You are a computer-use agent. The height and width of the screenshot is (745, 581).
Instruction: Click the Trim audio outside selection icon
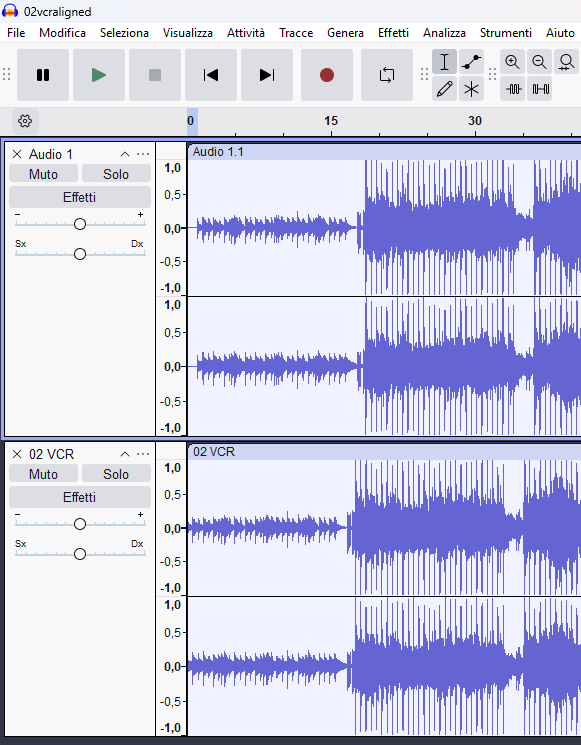(512, 89)
